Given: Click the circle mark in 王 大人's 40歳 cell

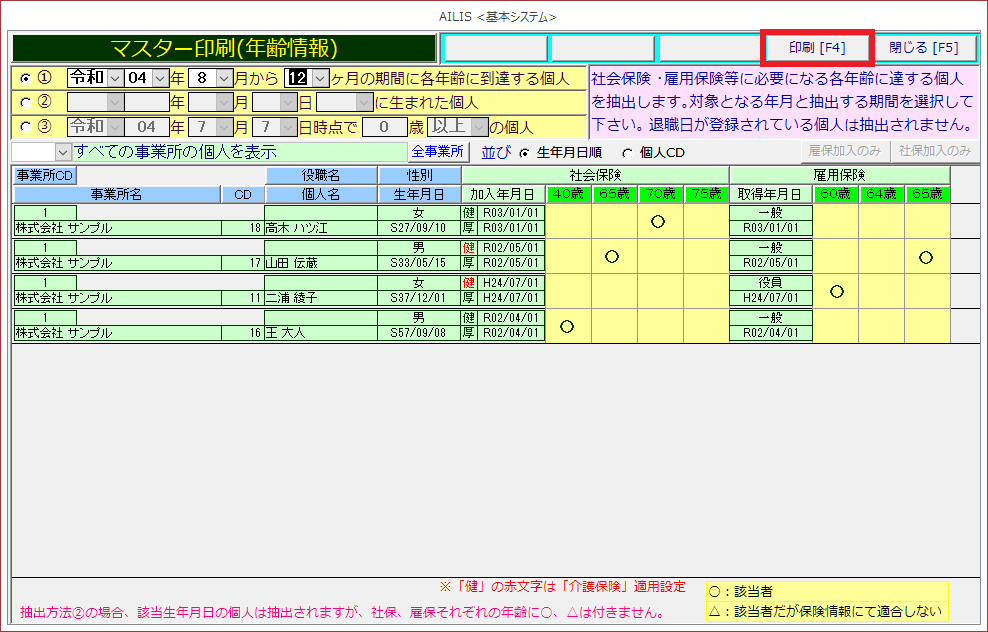Looking at the screenshot, I should [x=567, y=326].
